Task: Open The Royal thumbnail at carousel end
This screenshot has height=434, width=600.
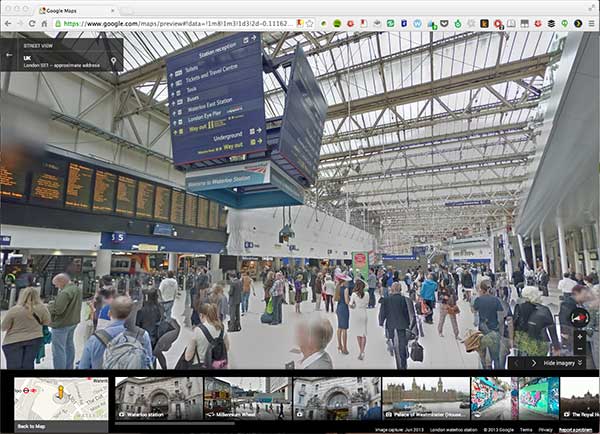Action: pyautogui.click(x=580, y=398)
